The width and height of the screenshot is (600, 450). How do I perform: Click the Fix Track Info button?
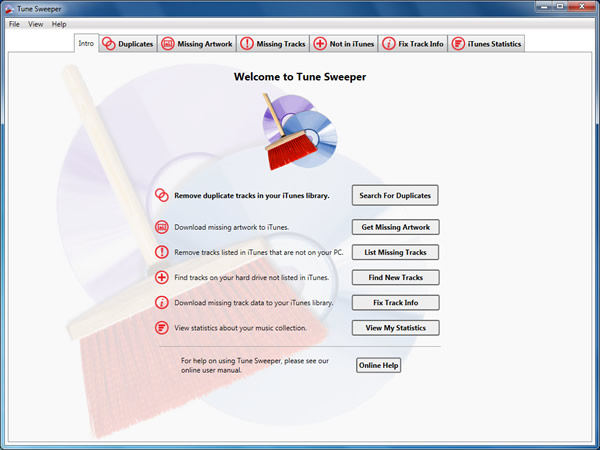pos(396,303)
